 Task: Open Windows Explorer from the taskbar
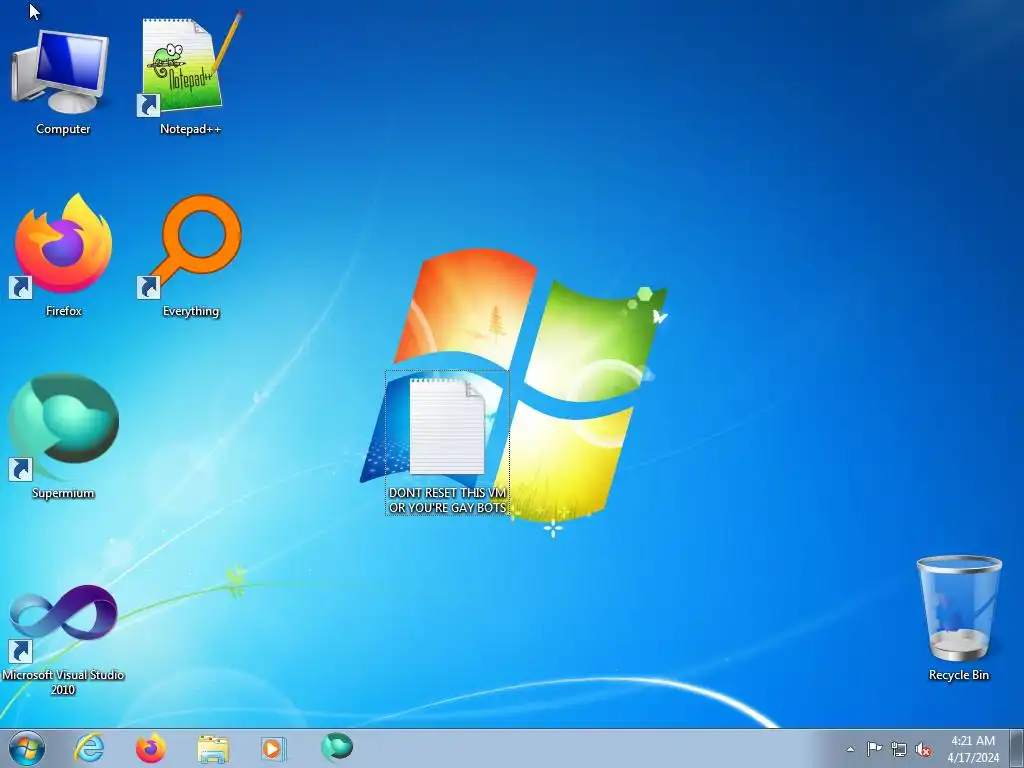(x=213, y=748)
